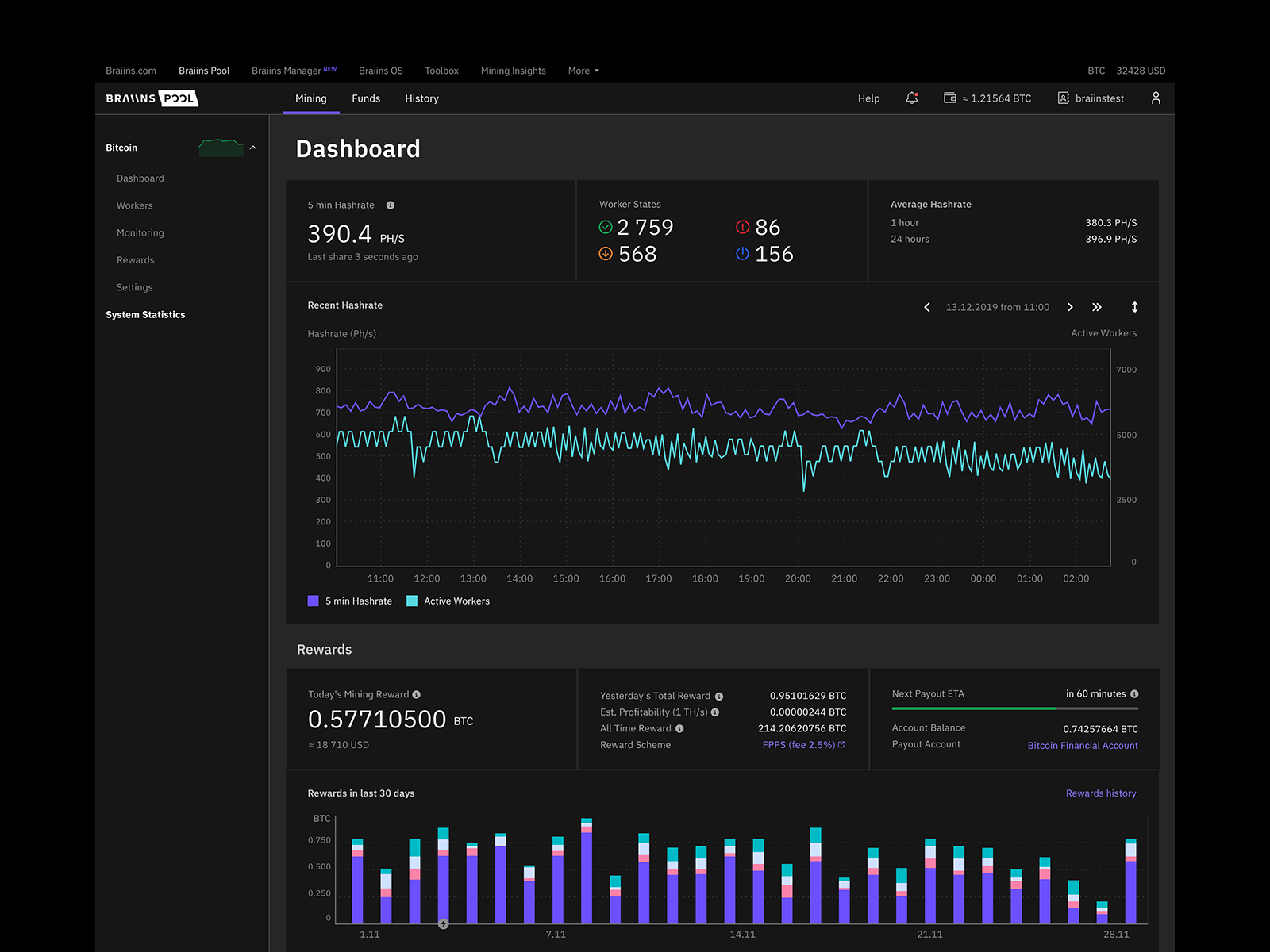
Task: Toggle 5 min Hashrate legend series
Action: pos(350,601)
